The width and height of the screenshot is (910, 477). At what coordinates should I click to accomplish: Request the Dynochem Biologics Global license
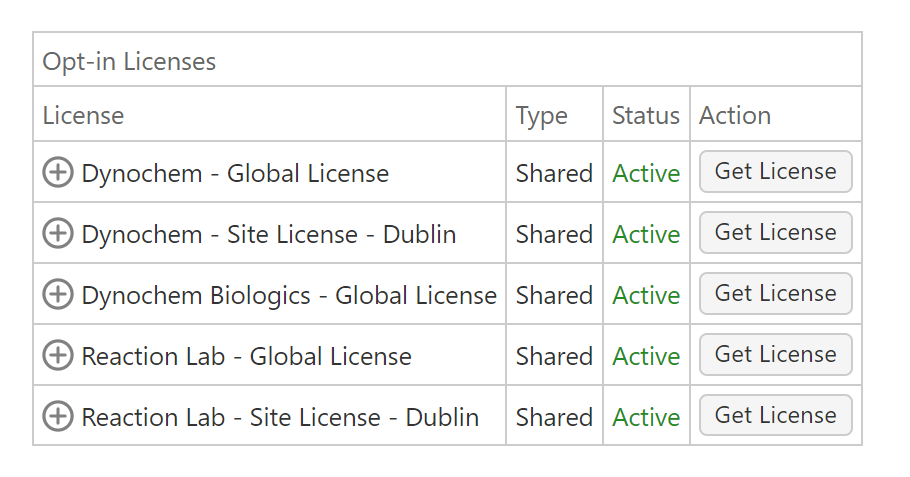coord(775,294)
